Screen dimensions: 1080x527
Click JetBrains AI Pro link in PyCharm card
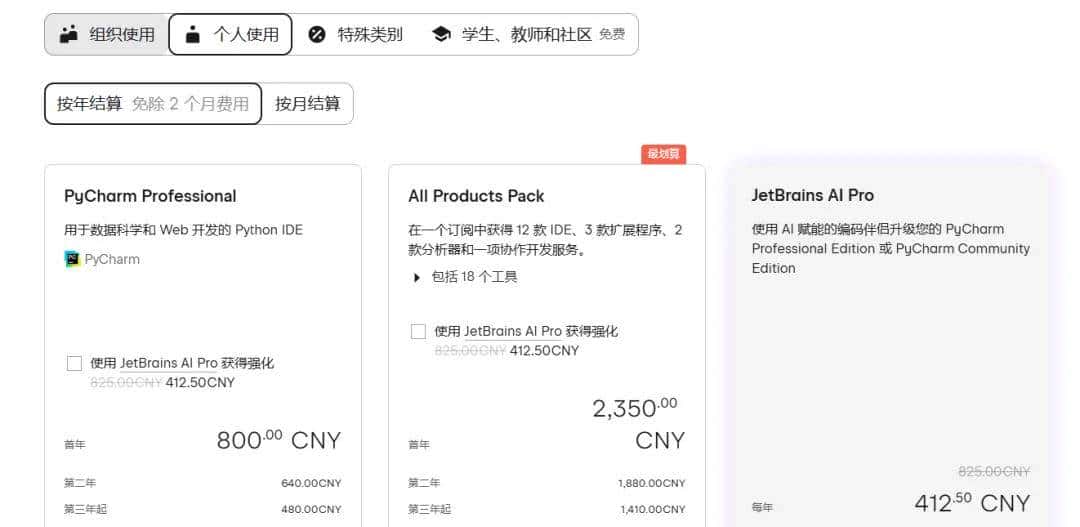point(168,363)
